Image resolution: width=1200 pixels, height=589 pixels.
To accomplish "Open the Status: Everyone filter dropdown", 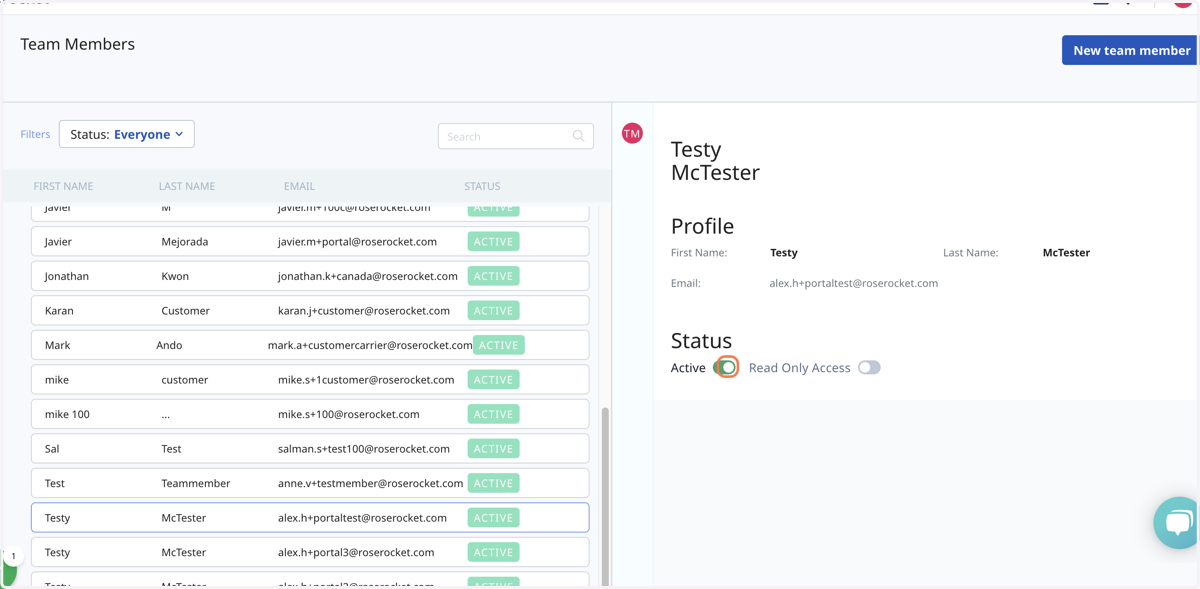I will 127,134.
